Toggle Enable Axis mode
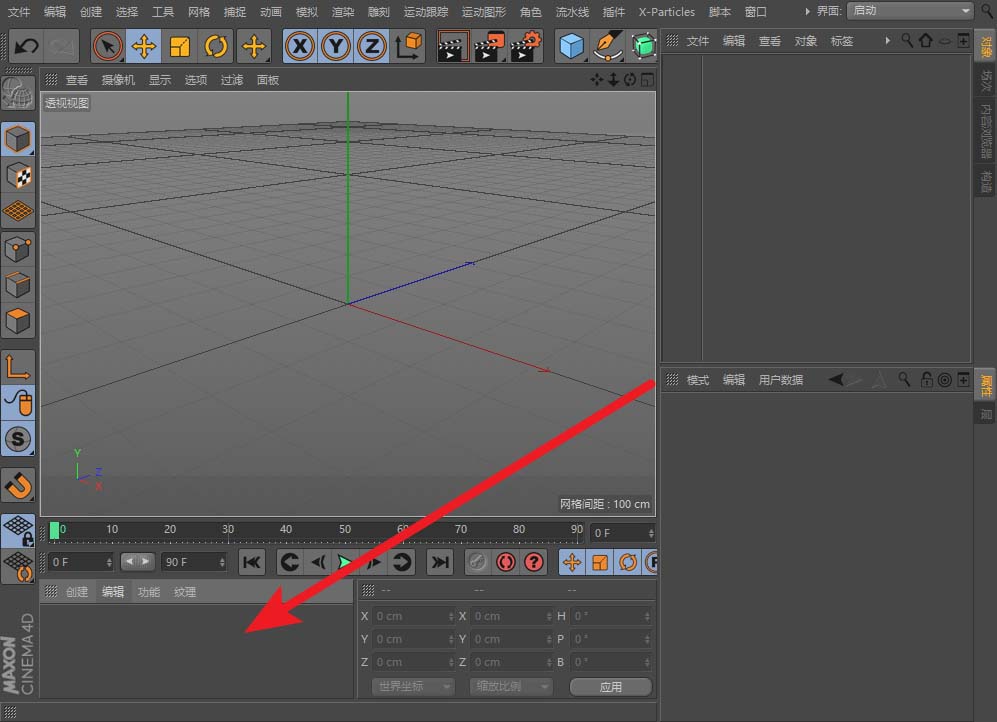This screenshot has height=722, width=997. pyautogui.click(x=18, y=367)
